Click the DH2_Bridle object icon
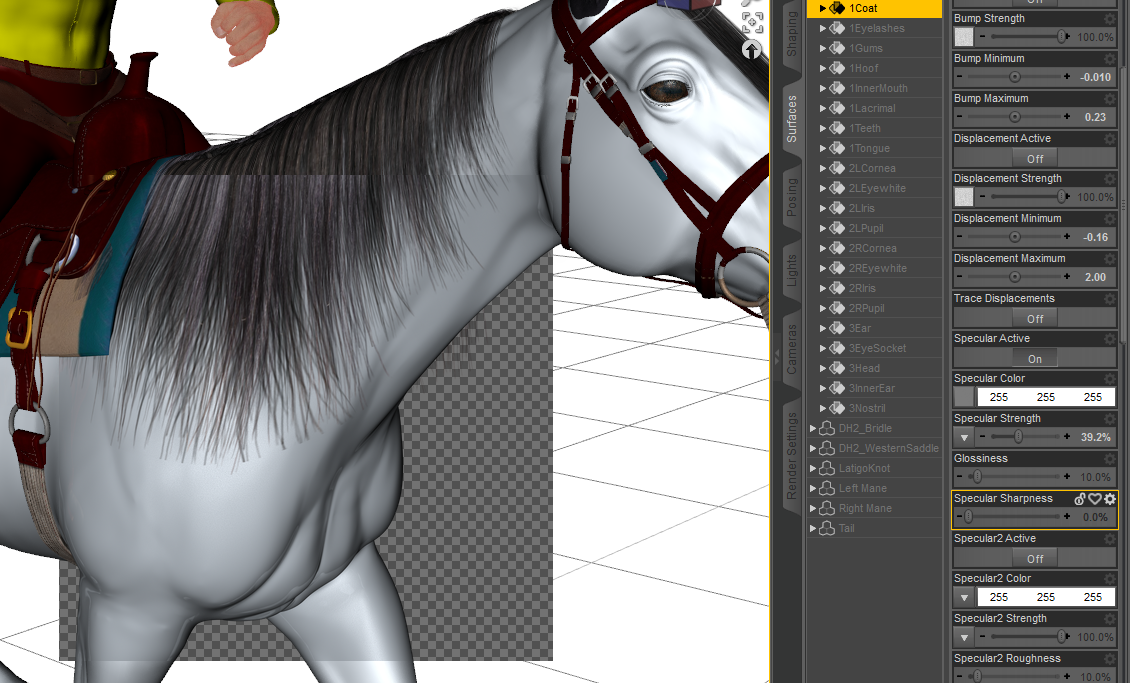This screenshot has height=683, width=1130. click(x=827, y=428)
